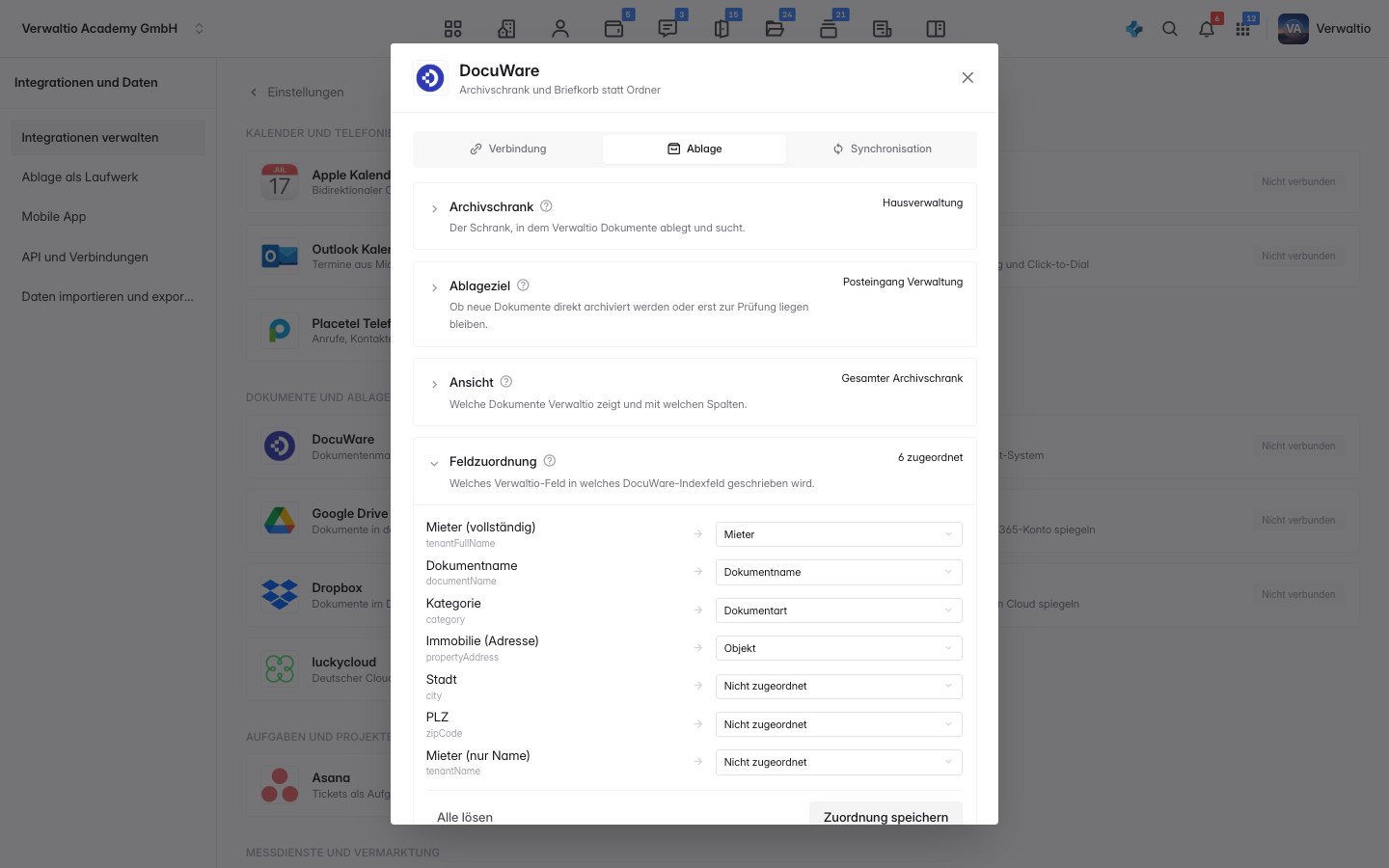Select API und Verbindungen in the sidebar
This screenshot has width=1389, height=868.
[x=108, y=257]
